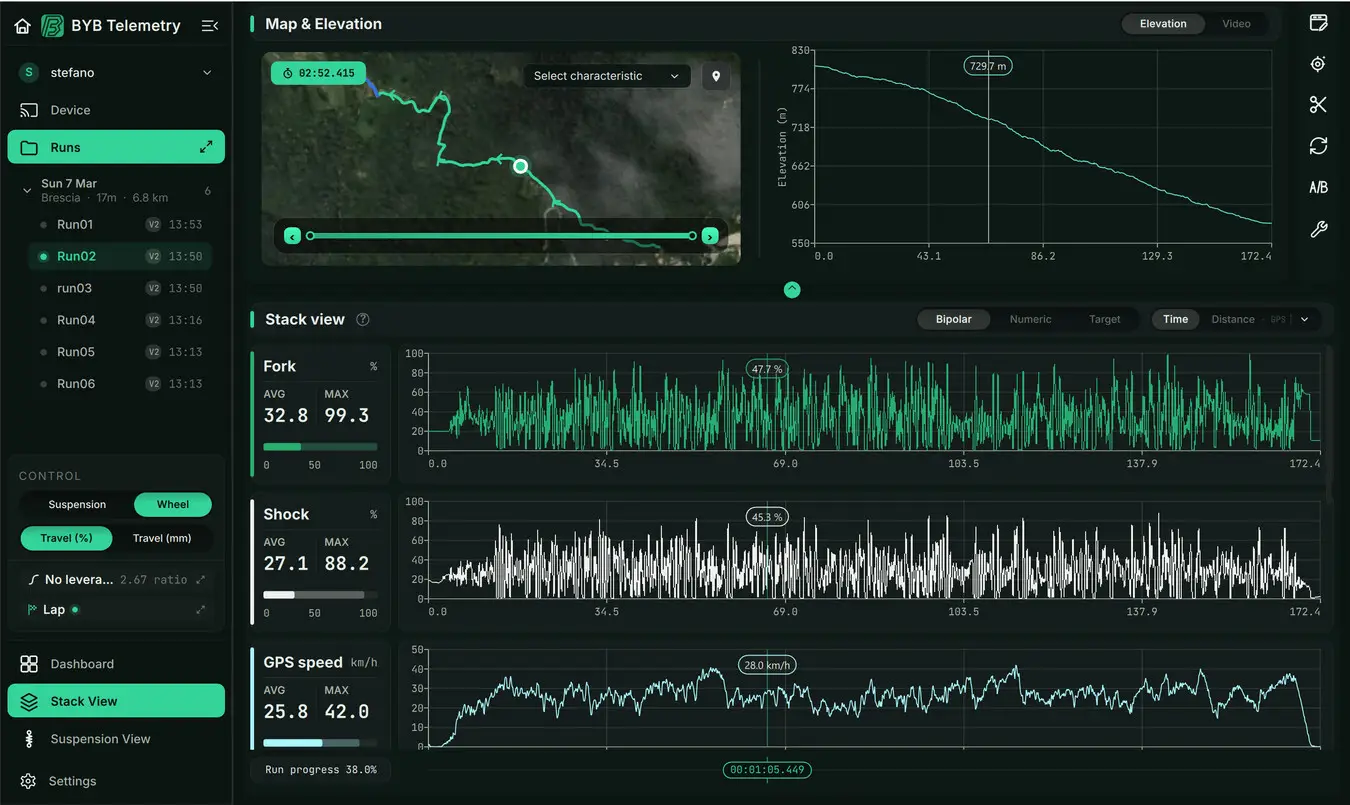Go to home via the house icon
Viewport: 1350px width, 805px height.
point(22,26)
